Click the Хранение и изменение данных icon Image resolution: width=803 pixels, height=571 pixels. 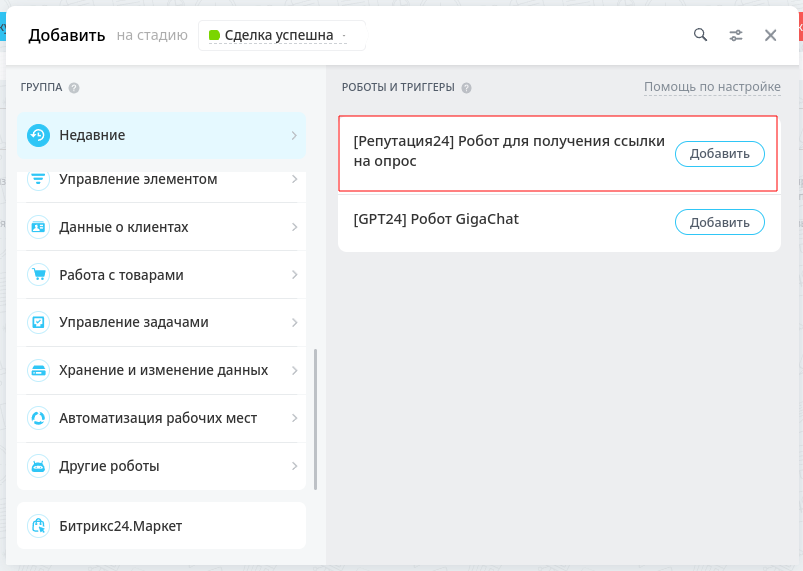[x=38, y=370]
